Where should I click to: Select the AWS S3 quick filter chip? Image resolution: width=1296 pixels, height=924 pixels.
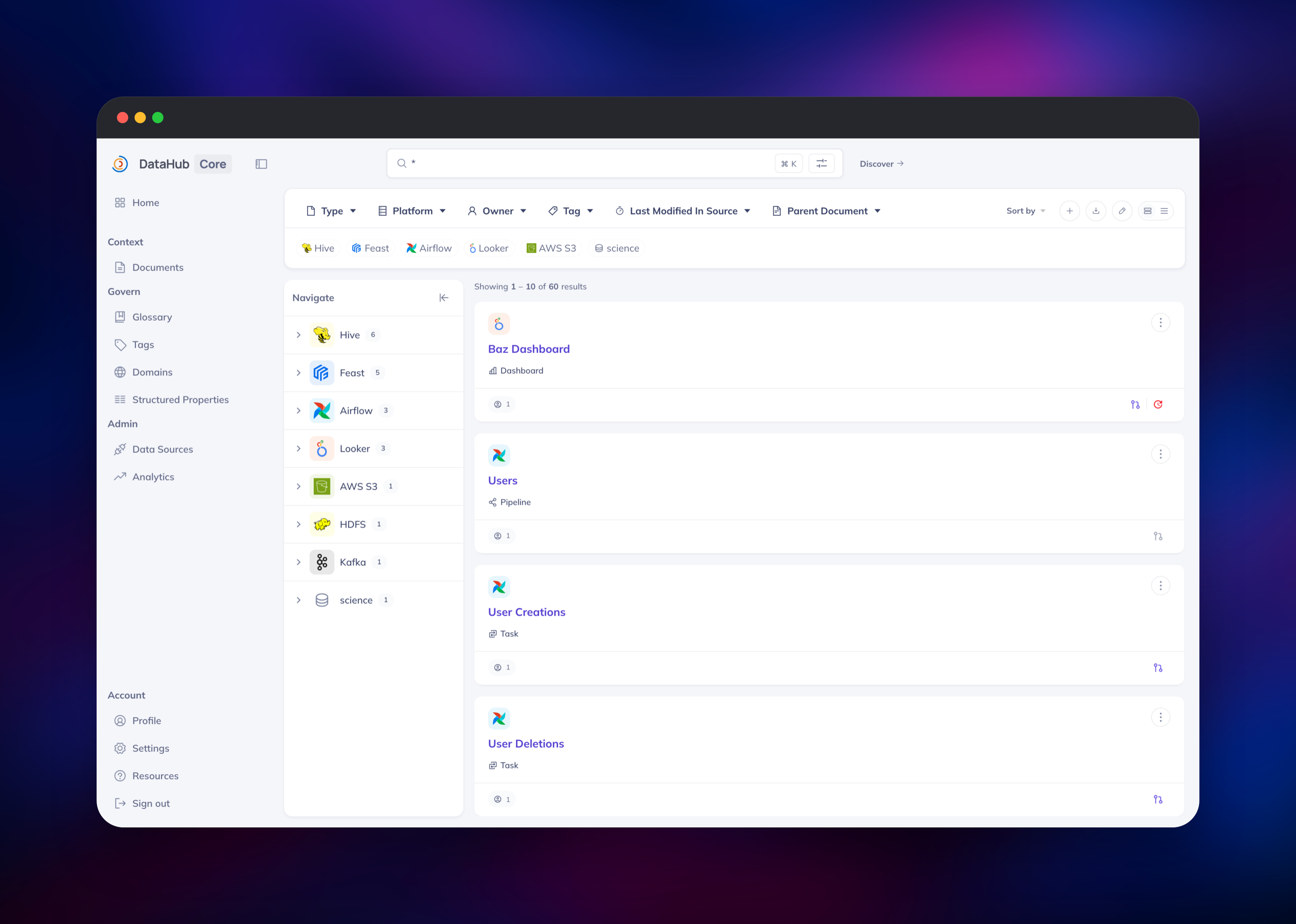coord(551,248)
